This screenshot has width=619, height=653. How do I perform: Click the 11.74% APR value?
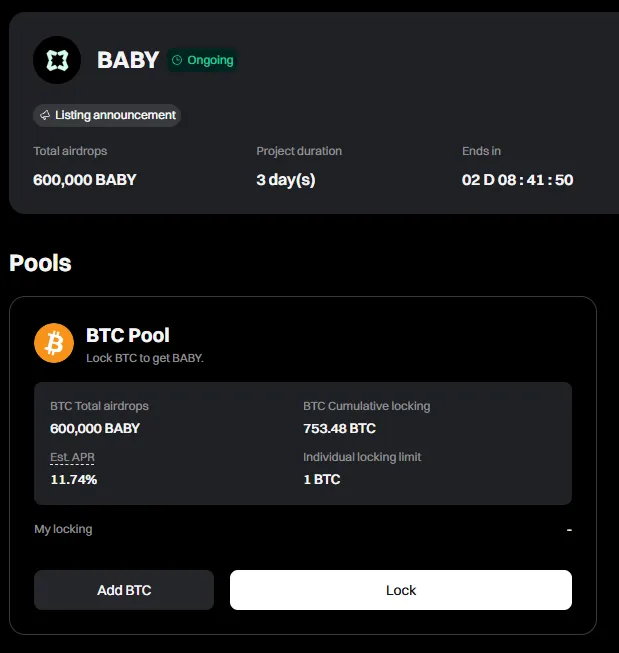point(74,479)
